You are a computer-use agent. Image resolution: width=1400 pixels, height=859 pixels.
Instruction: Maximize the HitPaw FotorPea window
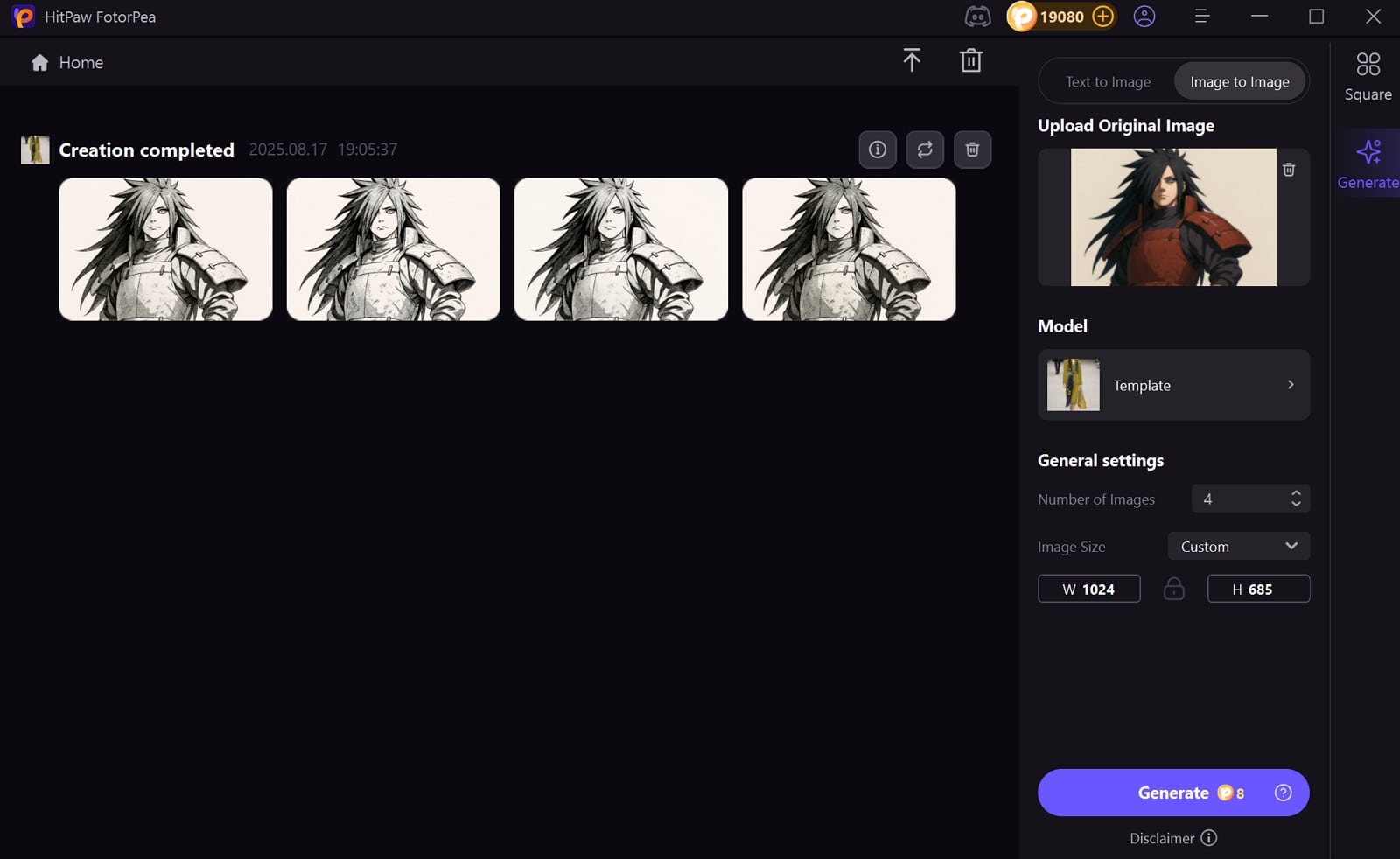tap(1316, 17)
